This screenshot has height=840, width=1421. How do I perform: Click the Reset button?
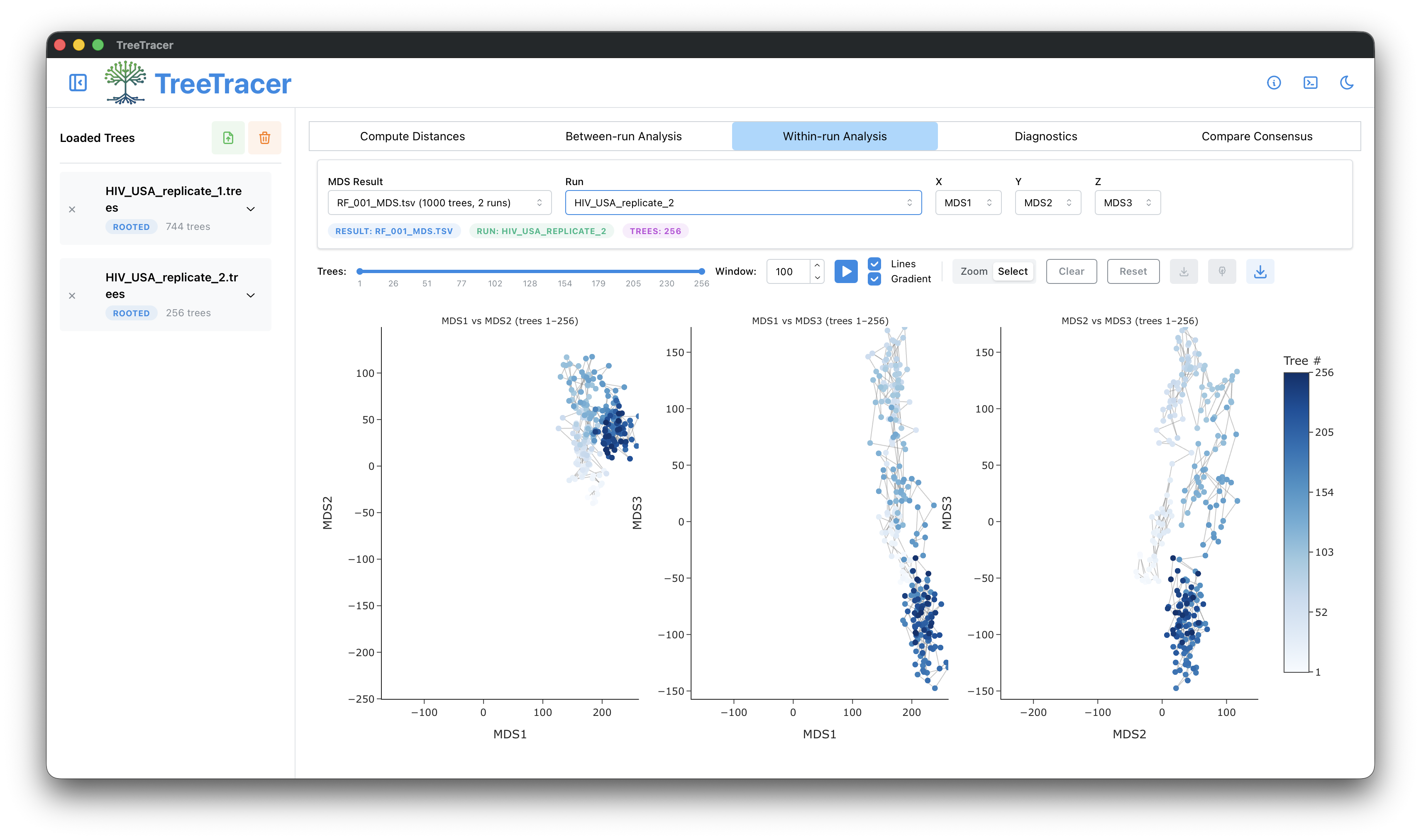(x=1133, y=272)
